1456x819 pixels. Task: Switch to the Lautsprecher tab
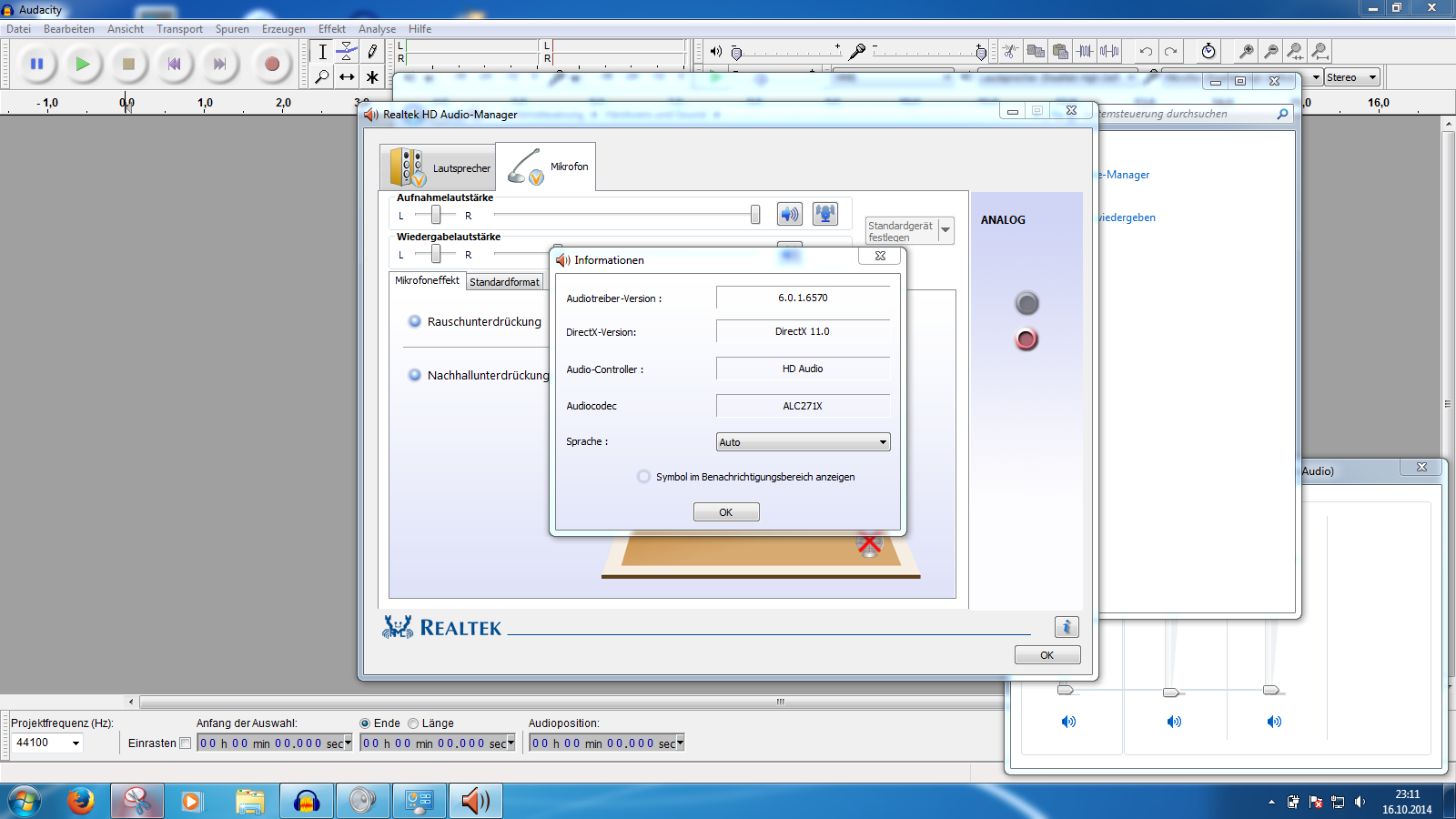(438, 167)
